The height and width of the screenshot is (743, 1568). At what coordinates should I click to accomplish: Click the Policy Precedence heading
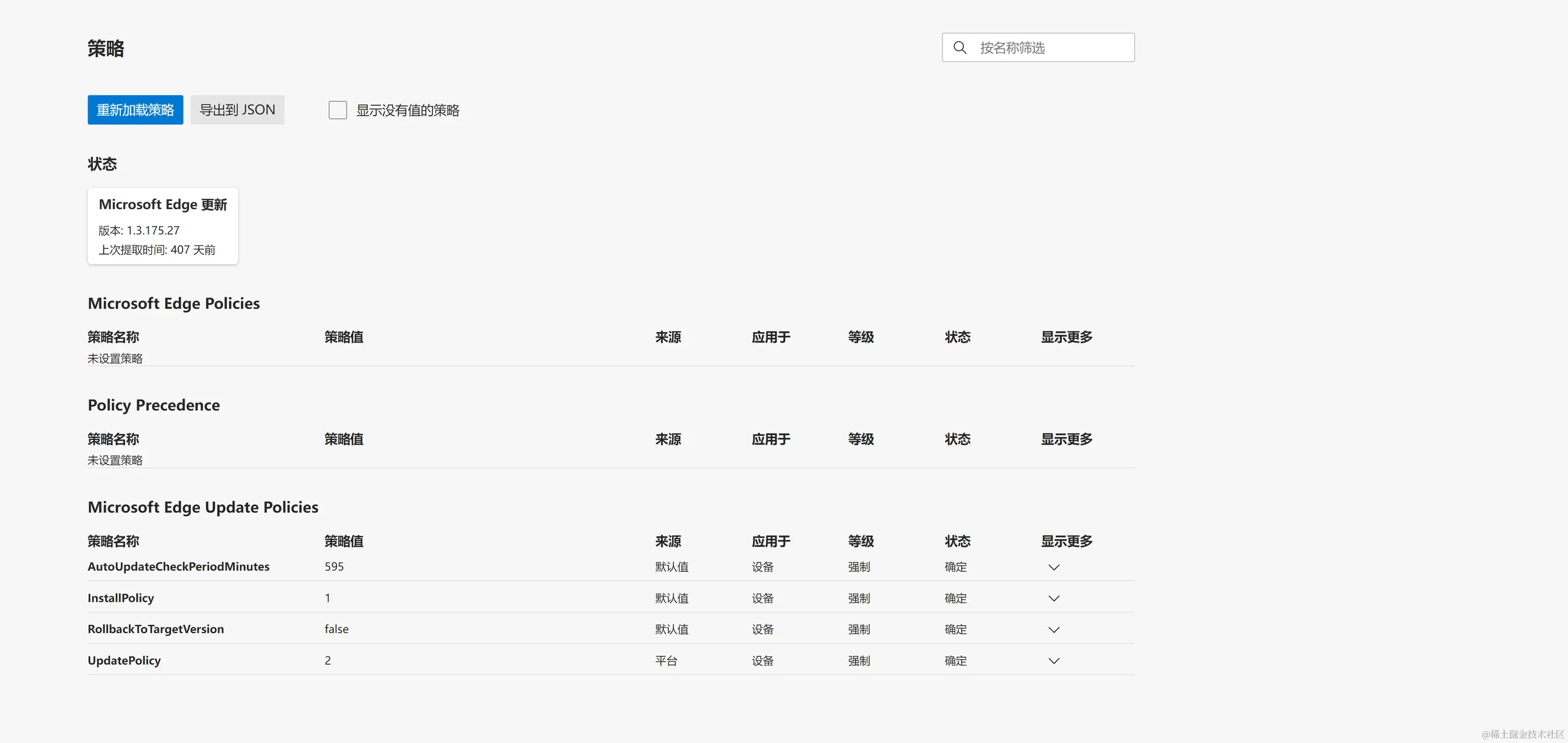click(153, 405)
